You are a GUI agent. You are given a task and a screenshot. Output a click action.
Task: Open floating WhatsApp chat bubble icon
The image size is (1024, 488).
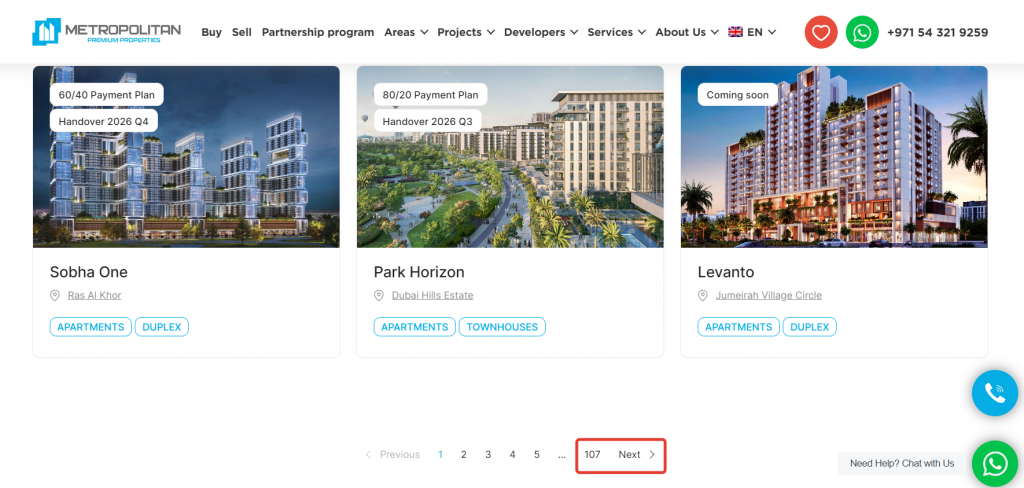994,463
